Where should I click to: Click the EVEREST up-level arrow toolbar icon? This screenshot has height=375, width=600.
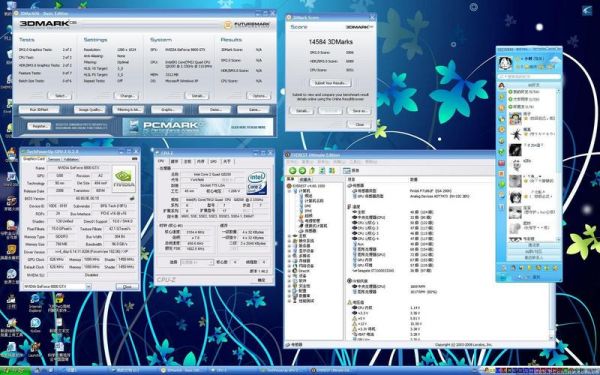pyautogui.click(x=312, y=170)
